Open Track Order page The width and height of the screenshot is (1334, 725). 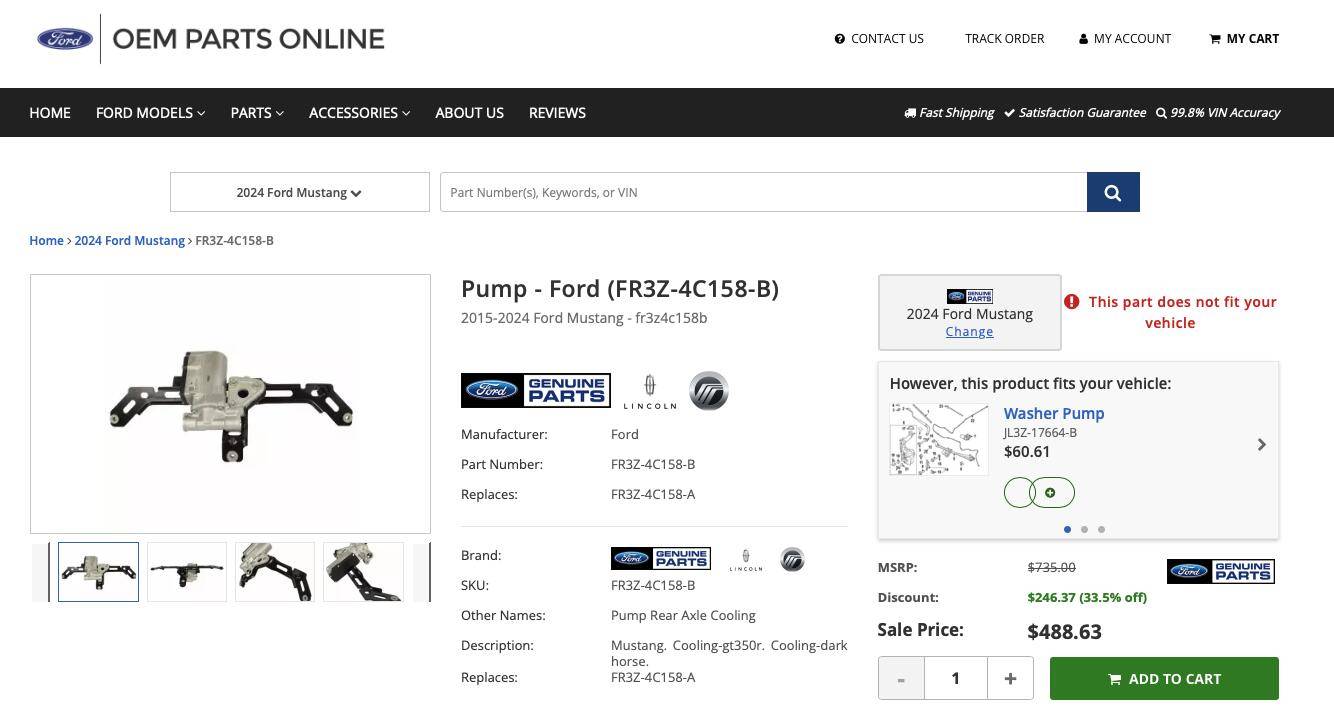[1004, 39]
